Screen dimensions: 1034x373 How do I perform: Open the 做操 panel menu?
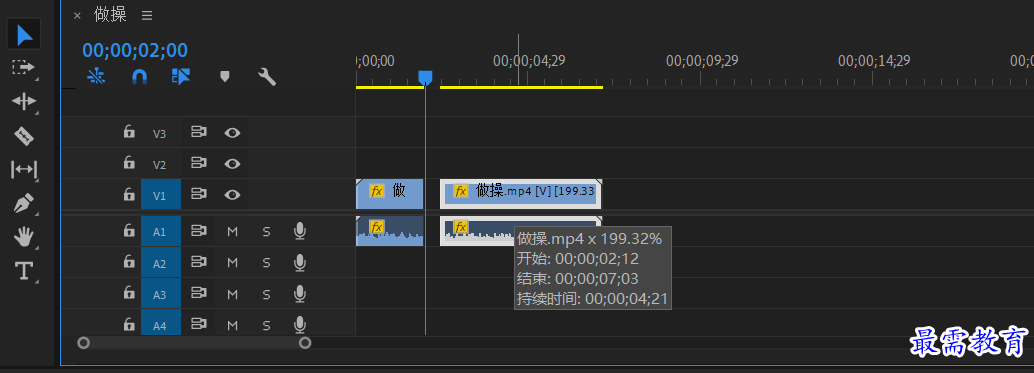coord(147,15)
